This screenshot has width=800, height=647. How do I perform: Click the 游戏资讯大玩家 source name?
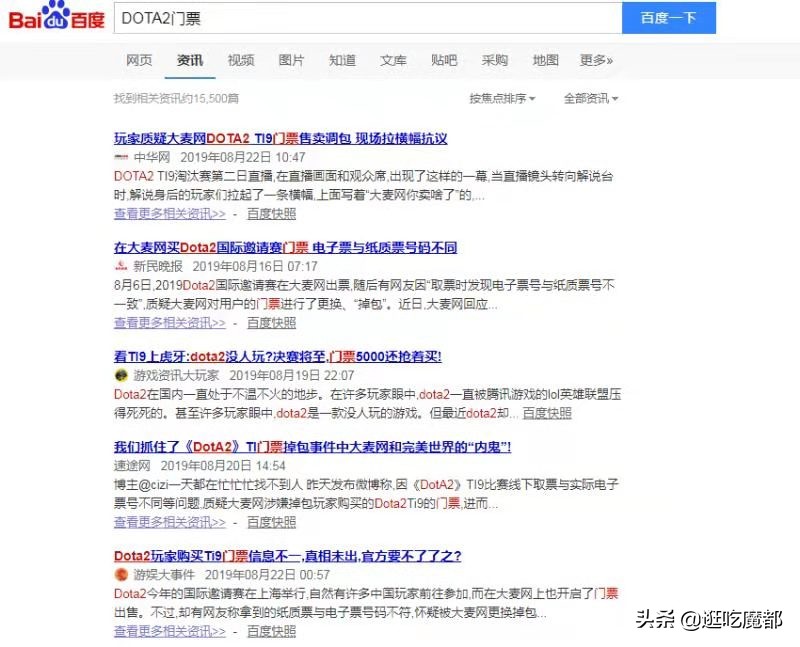coord(177,375)
